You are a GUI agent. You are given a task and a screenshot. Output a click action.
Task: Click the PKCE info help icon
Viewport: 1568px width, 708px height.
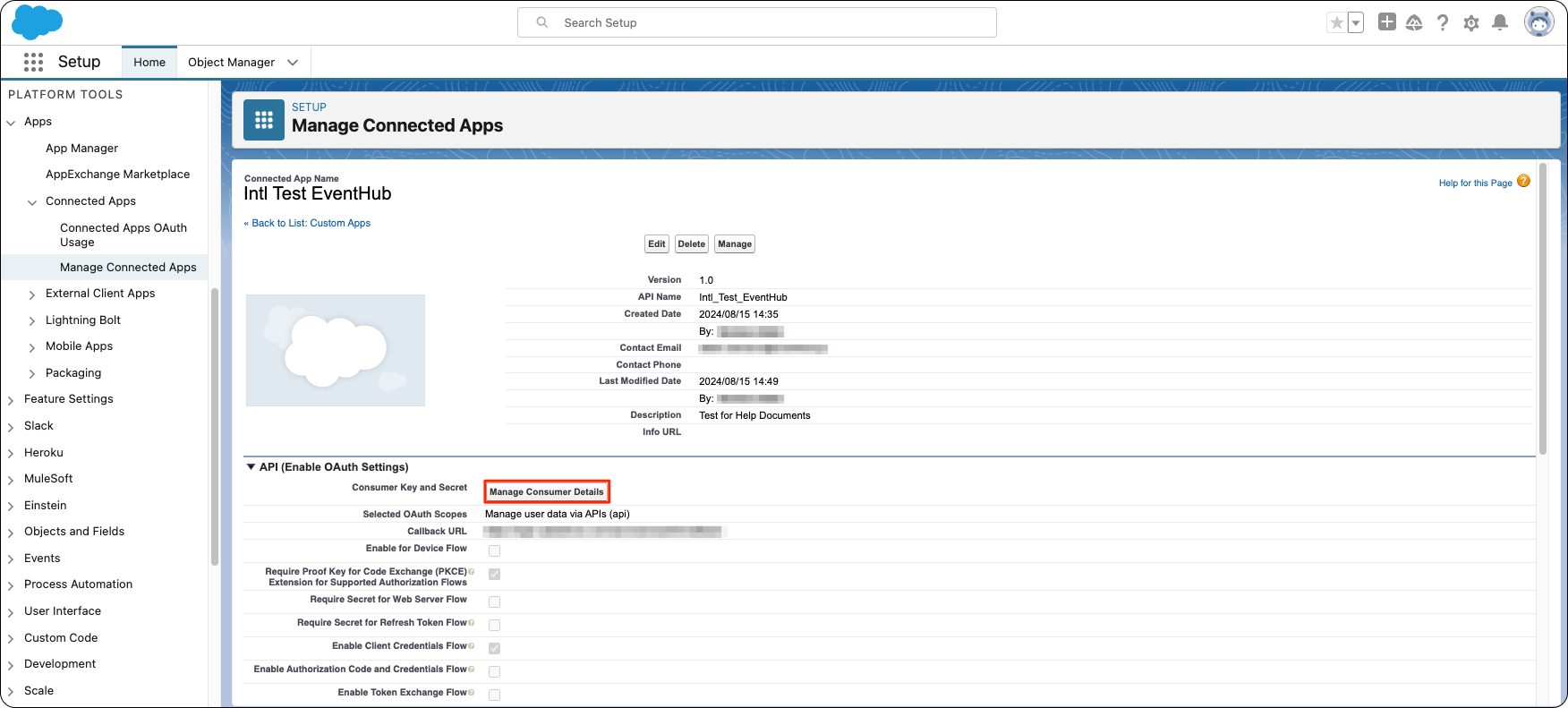pos(472,571)
